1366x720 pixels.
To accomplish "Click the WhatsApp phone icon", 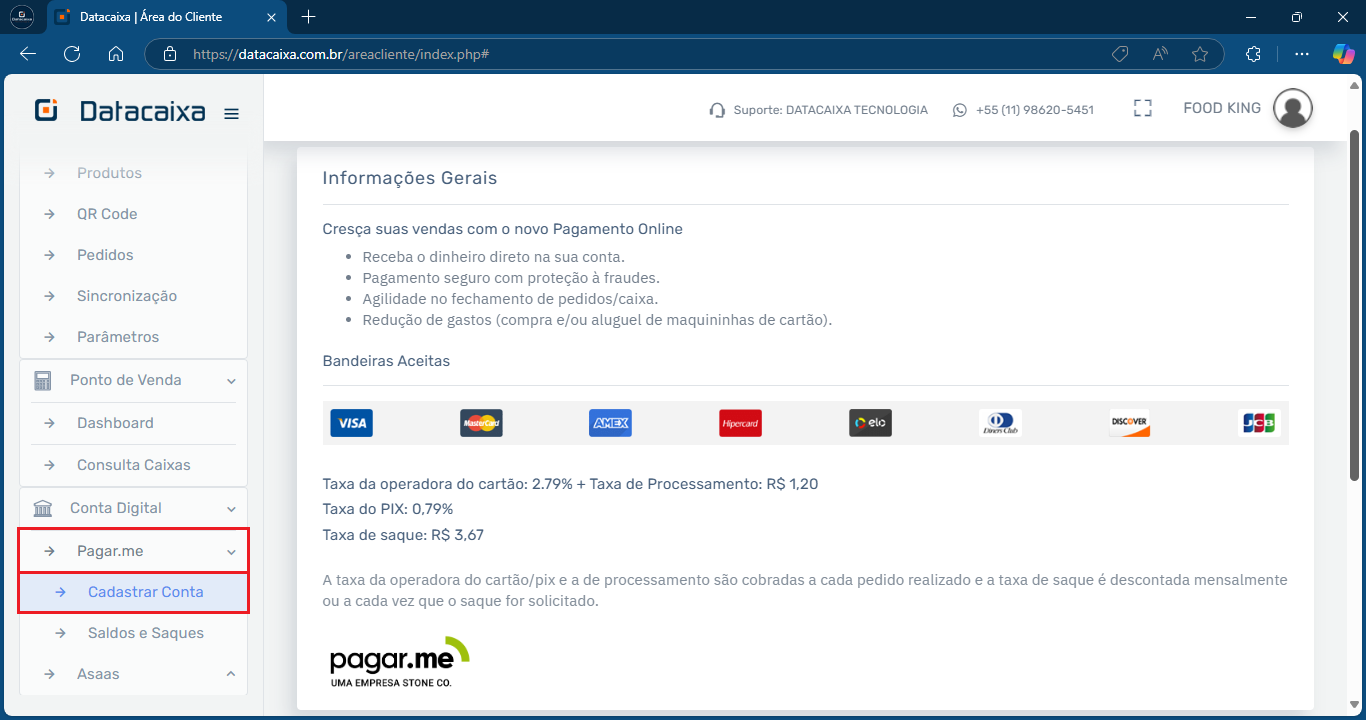I will (x=960, y=110).
